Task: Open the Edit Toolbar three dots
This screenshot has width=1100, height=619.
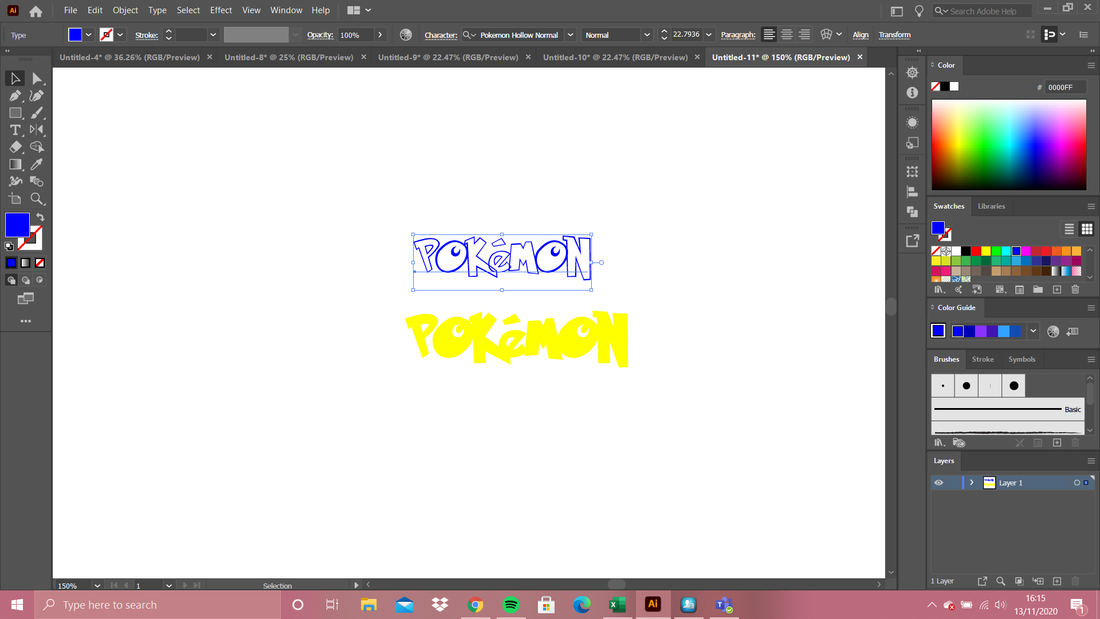Action: coord(26,321)
